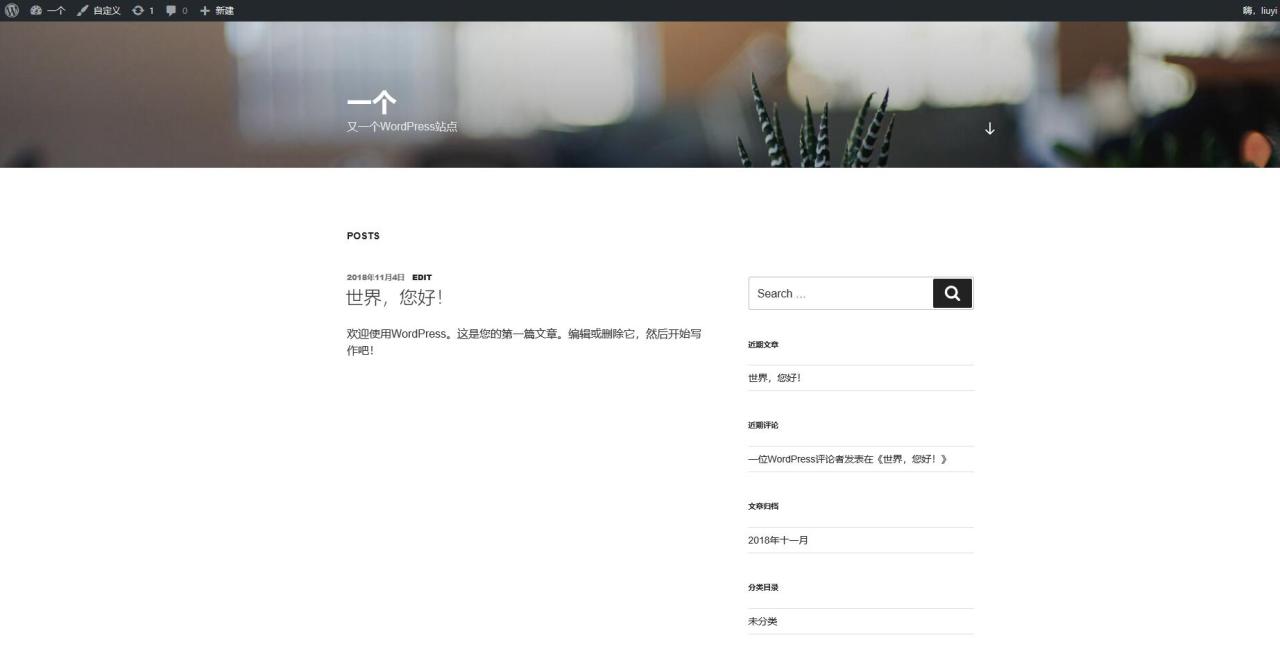Open the comments bubble in admin bar

pyautogui.click(x=177, y=10)
